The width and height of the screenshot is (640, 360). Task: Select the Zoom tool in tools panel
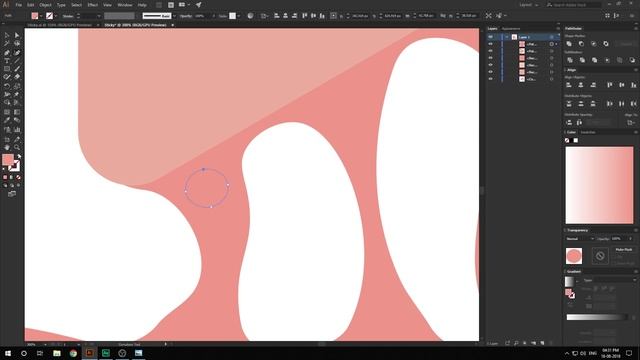pyautogui.click(x=17, y=147)
